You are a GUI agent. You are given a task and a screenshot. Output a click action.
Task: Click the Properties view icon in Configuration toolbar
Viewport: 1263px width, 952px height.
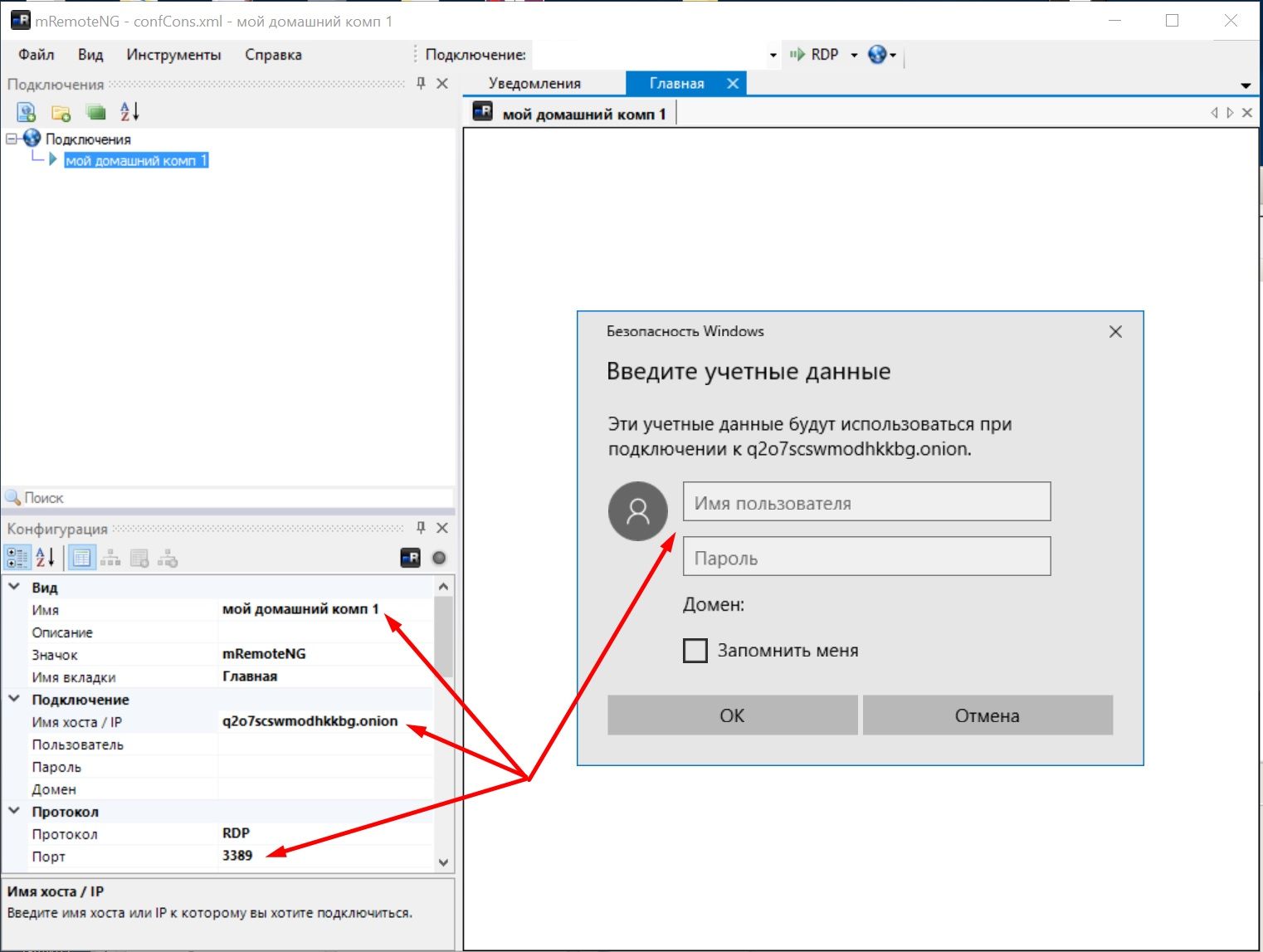[x=81, y=558]
